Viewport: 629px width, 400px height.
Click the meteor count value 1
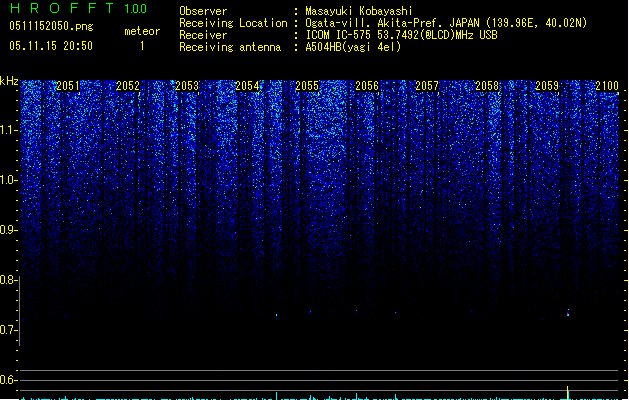coord(142,46)
